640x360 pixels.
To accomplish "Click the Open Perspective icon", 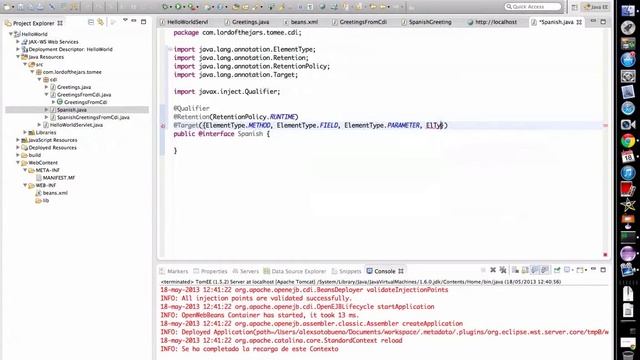I will click(x=574, y=7).
